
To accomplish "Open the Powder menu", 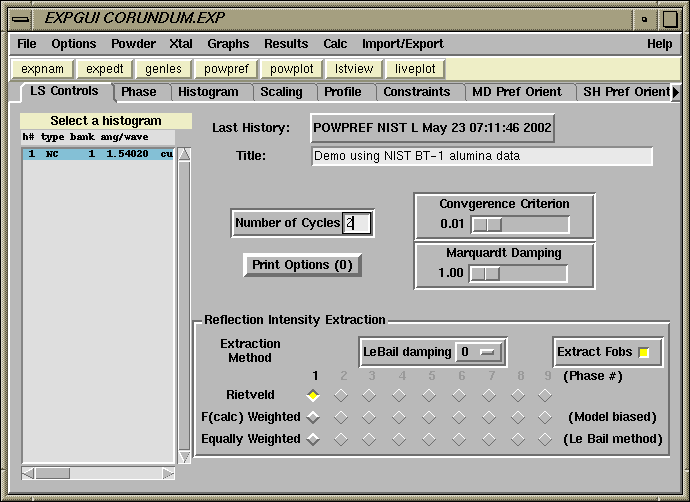I will coord(133,44).
